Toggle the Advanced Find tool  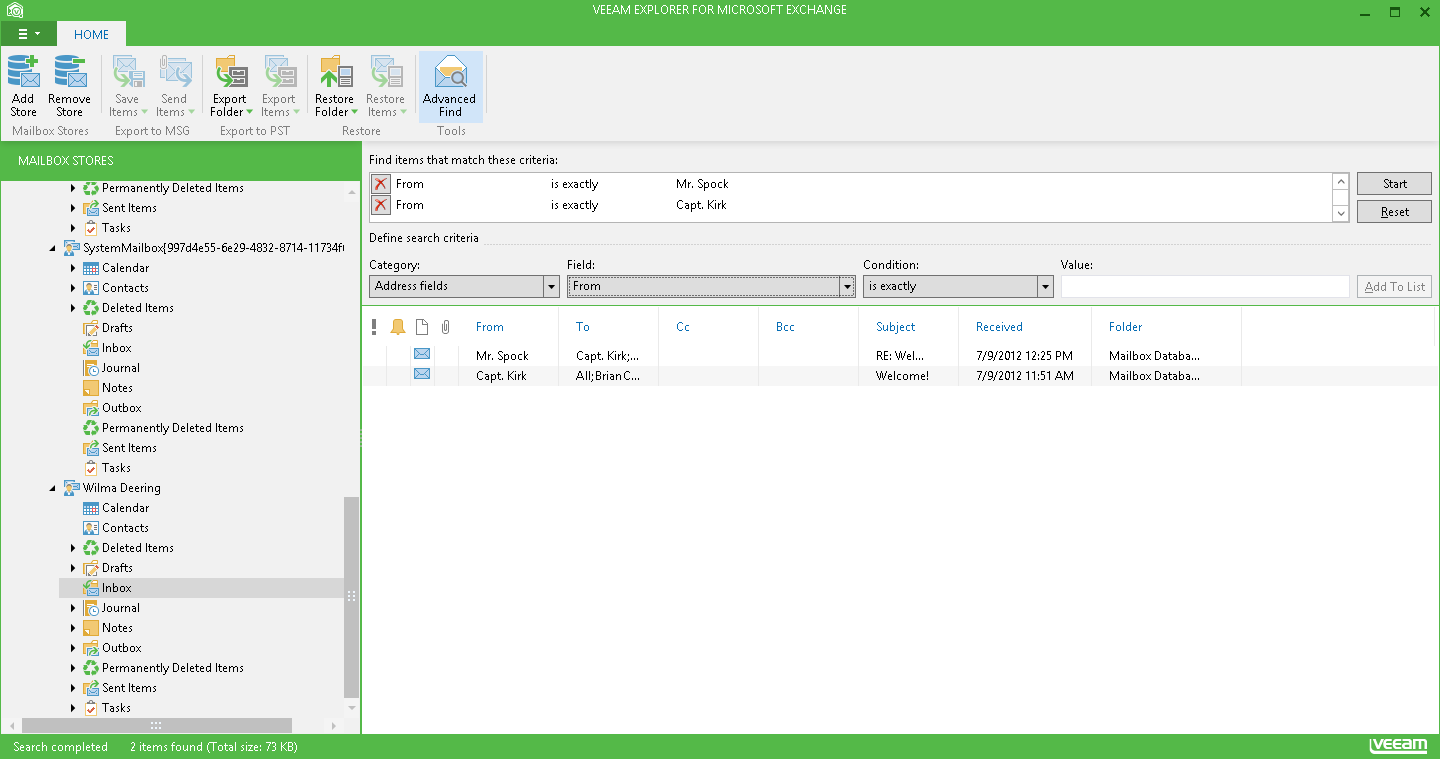tap(450, 86)
